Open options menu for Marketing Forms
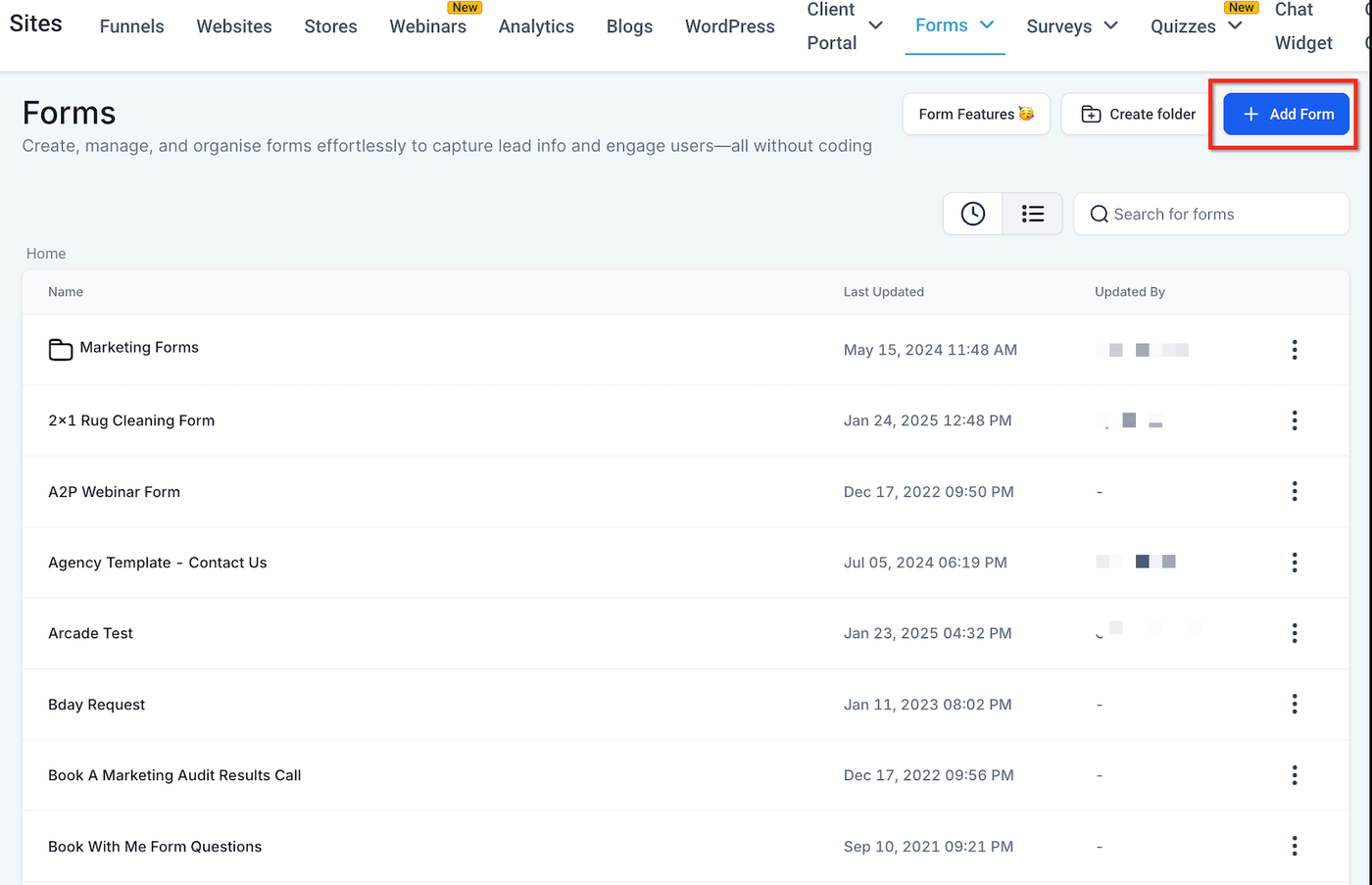The image size is (1372, 885). [x=1294, y=350]
